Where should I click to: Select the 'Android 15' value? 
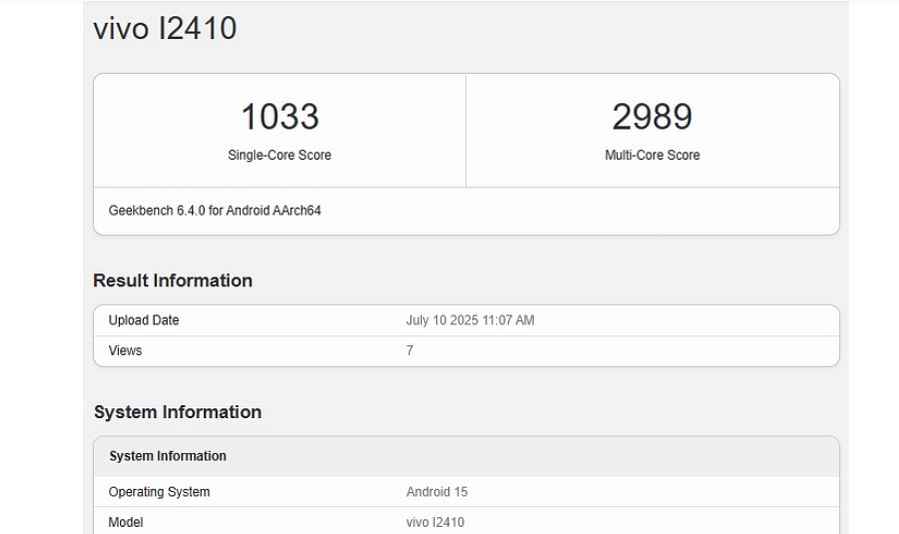click(x=437, y=492)
